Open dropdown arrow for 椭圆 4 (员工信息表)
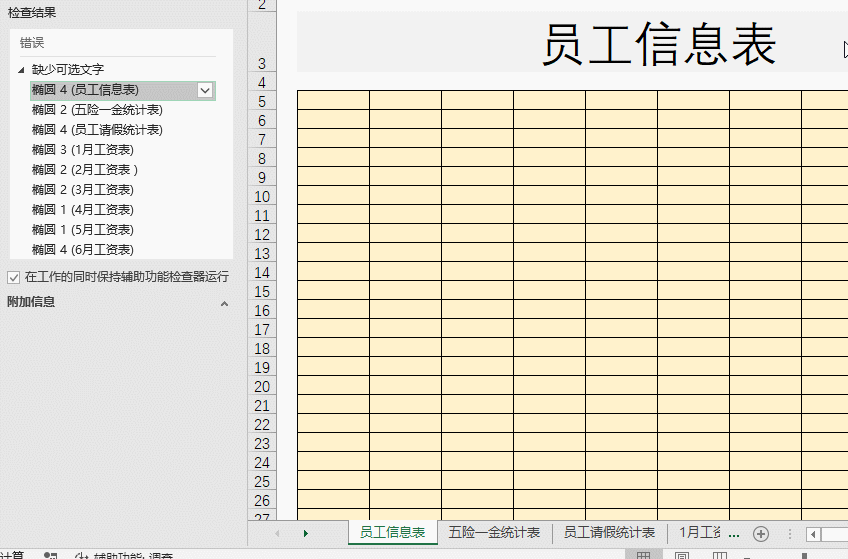Screen dimensions: 848x559 coord(205,91)
